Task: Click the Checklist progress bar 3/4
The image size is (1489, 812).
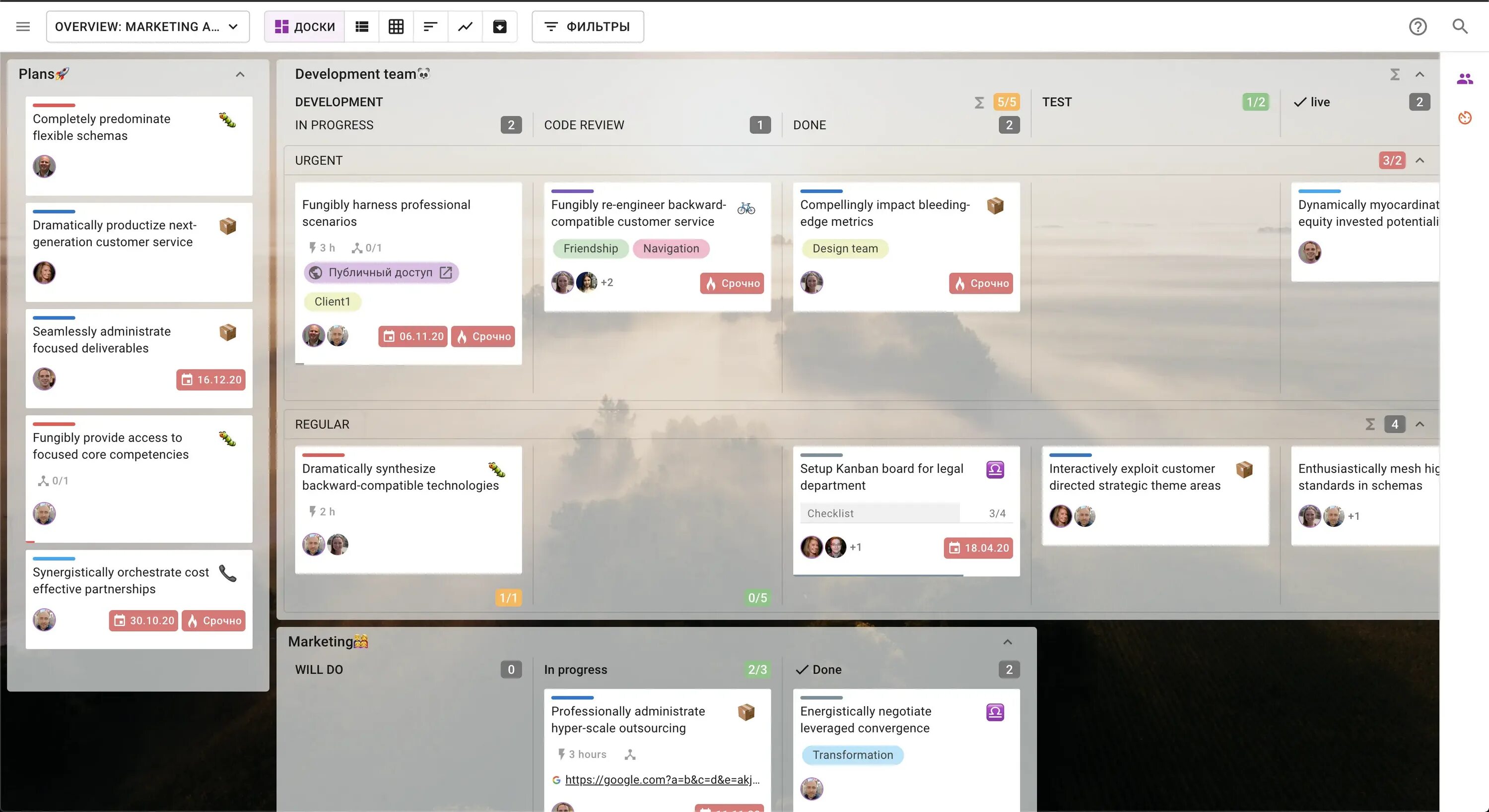Action: (x=906, y=513)
